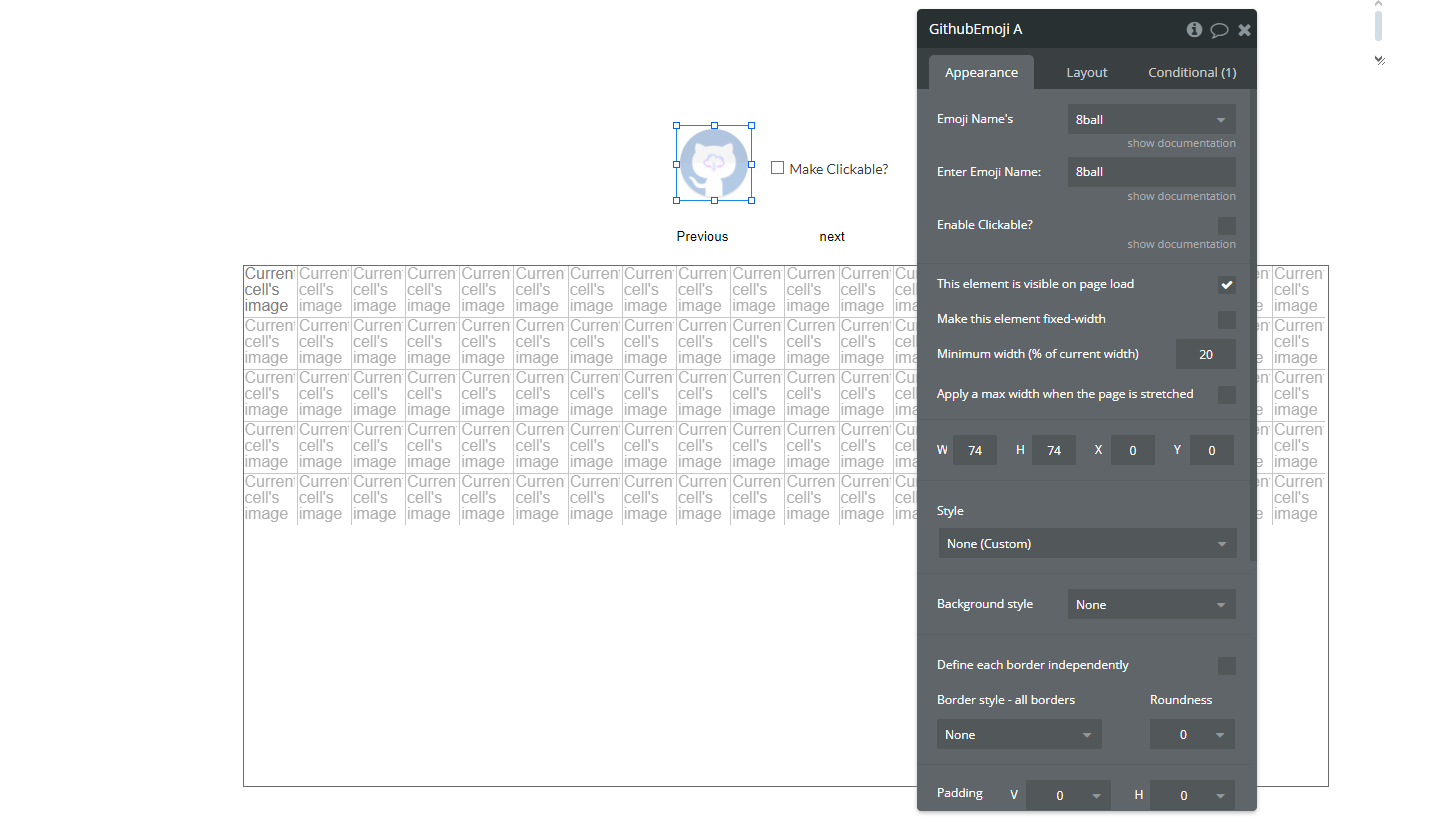
Task: Open the Conditional (1) tab
Action: coord(1191,72)
